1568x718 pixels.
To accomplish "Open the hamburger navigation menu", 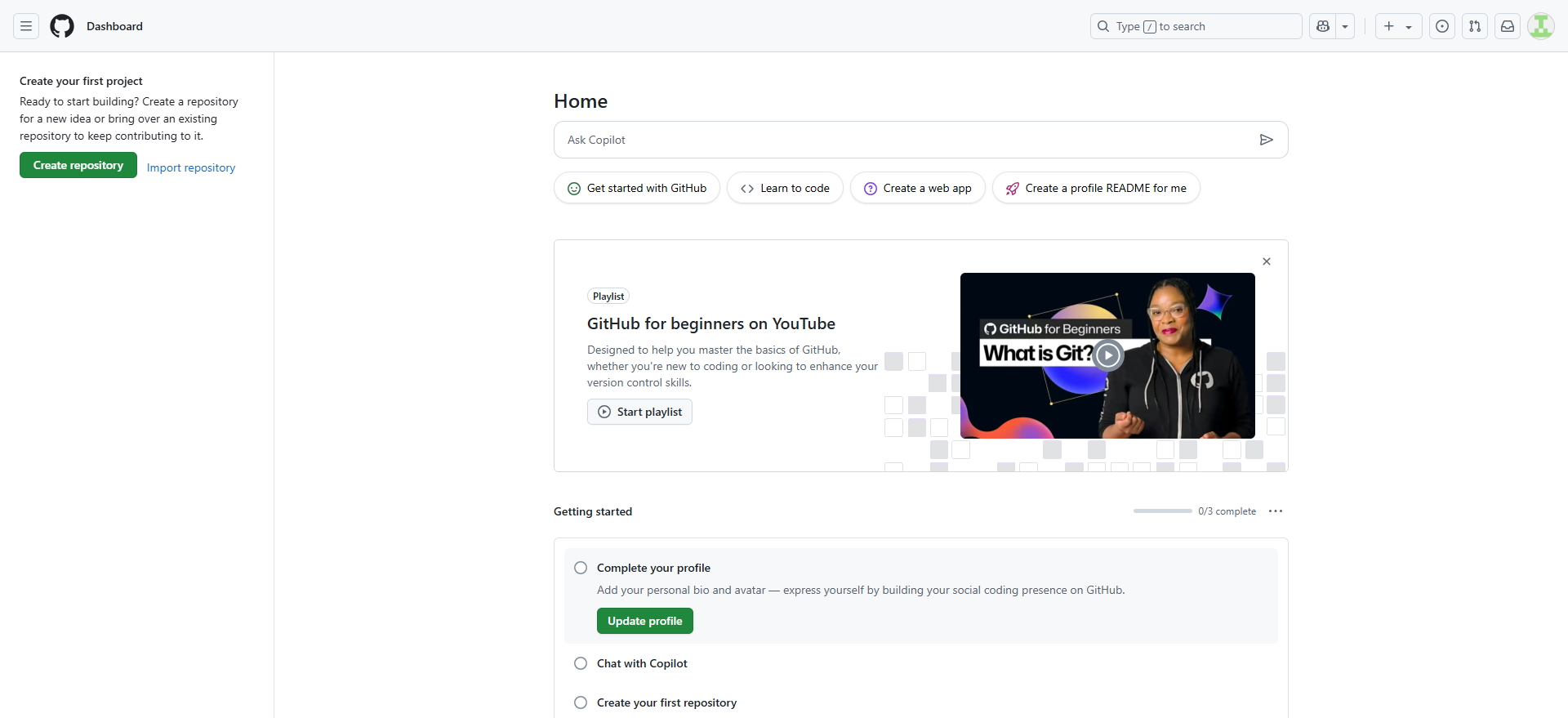I will click(26, 26).
